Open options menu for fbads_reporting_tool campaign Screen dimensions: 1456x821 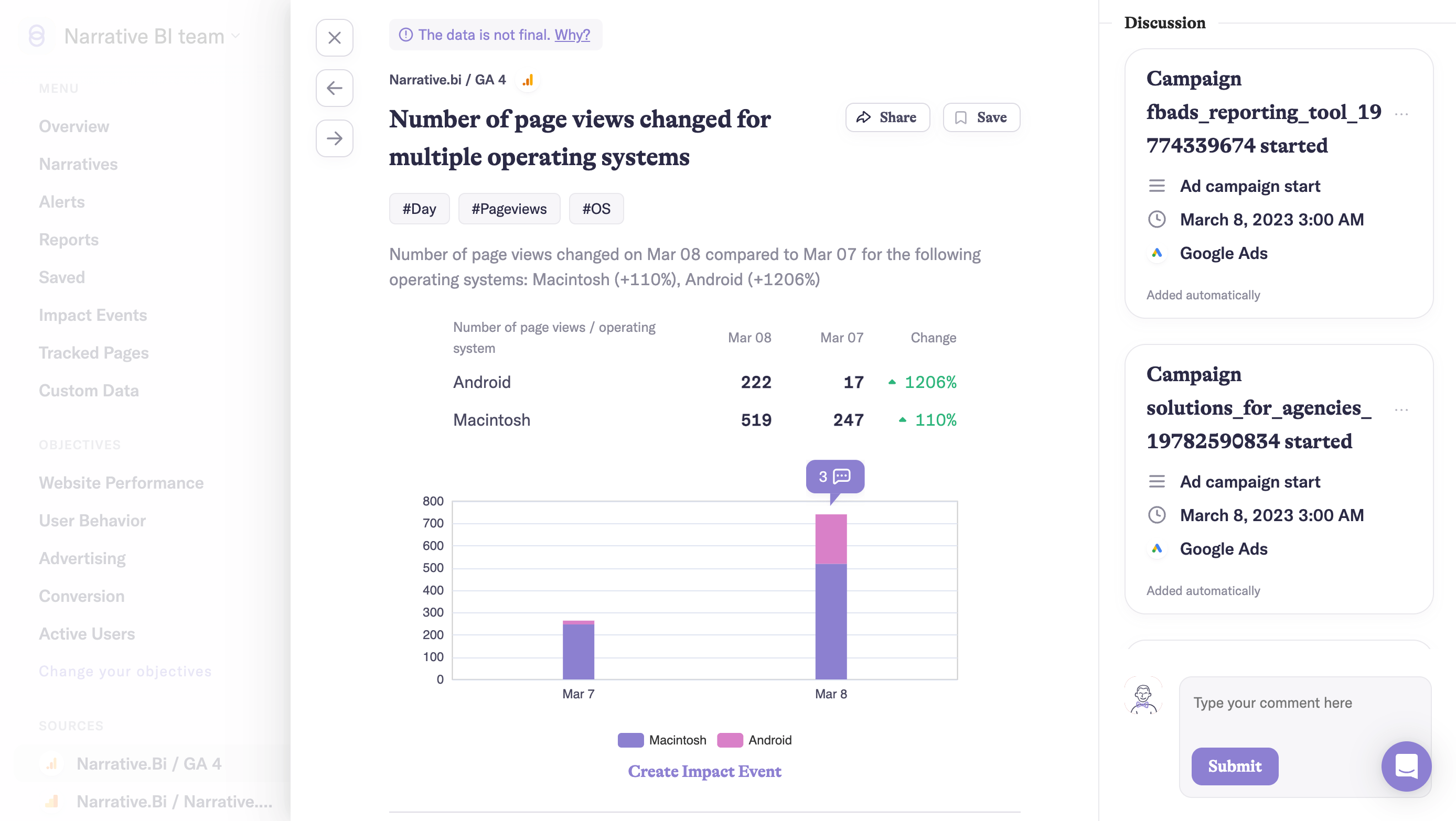coord(1400,114)
